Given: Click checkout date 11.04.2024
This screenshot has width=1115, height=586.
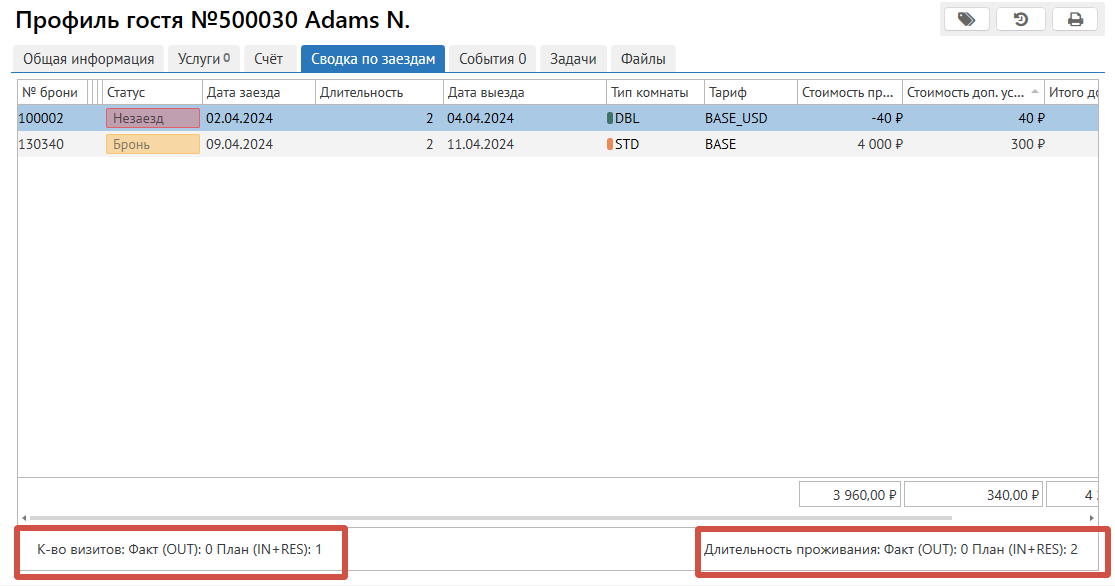Looking at the screenshot, I should [481, 144].
